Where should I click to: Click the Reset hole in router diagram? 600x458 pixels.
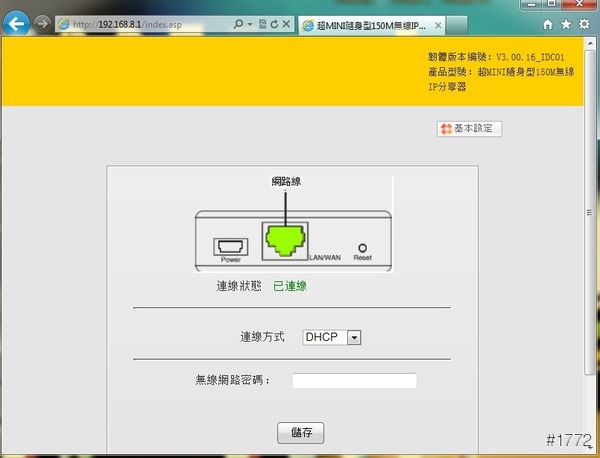[362, 247]
